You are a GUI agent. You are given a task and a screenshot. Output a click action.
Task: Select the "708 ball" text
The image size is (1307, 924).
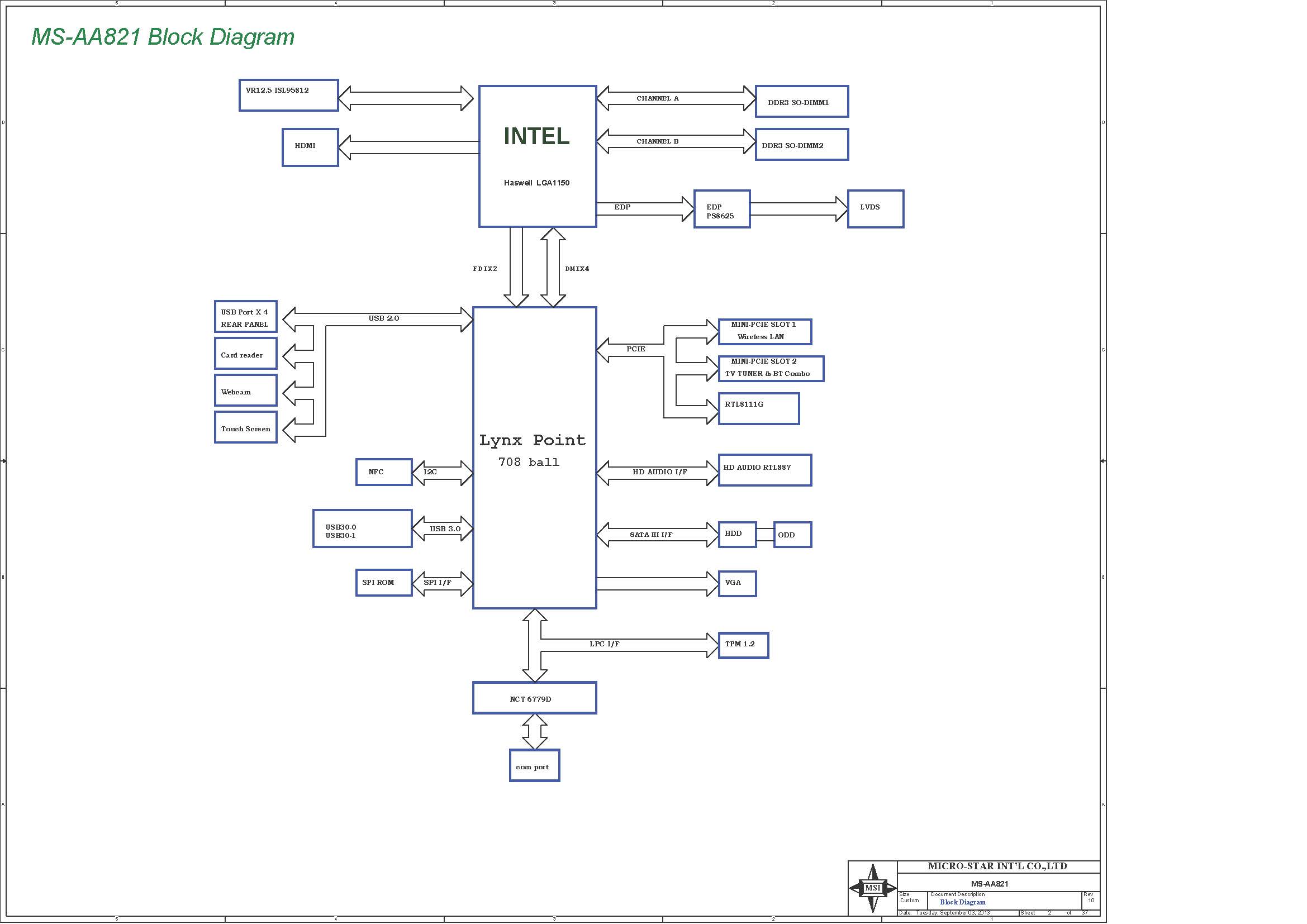pos(529,462)
